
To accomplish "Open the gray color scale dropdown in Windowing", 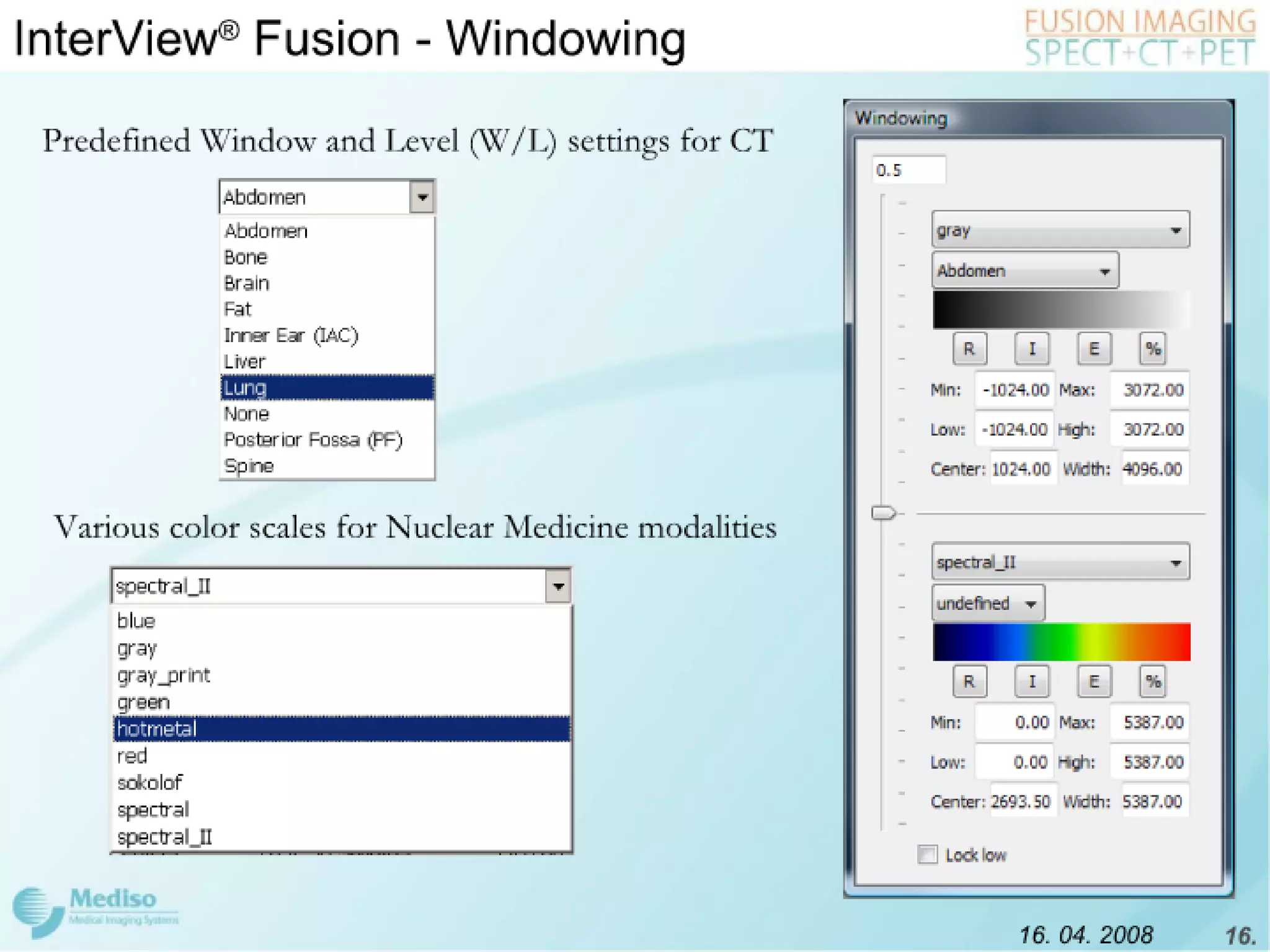I will click(x=1060, y=230).
